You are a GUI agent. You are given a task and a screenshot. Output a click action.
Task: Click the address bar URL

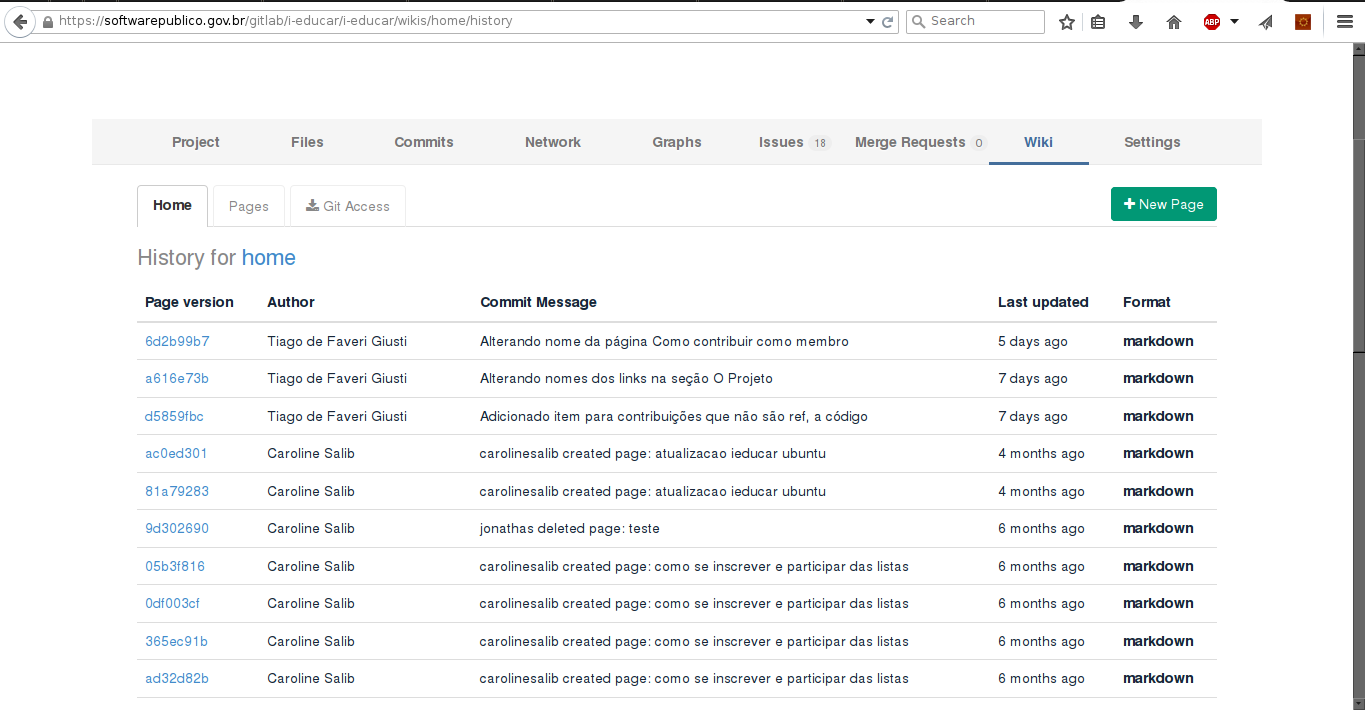[x=285, y=21]
